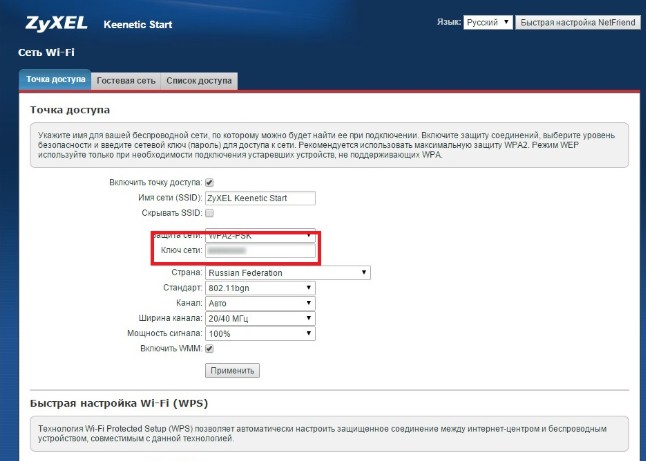Click the Применить button
Image resolution: width=646 pixels, height=461 pixels.
(x=232, y=370)
